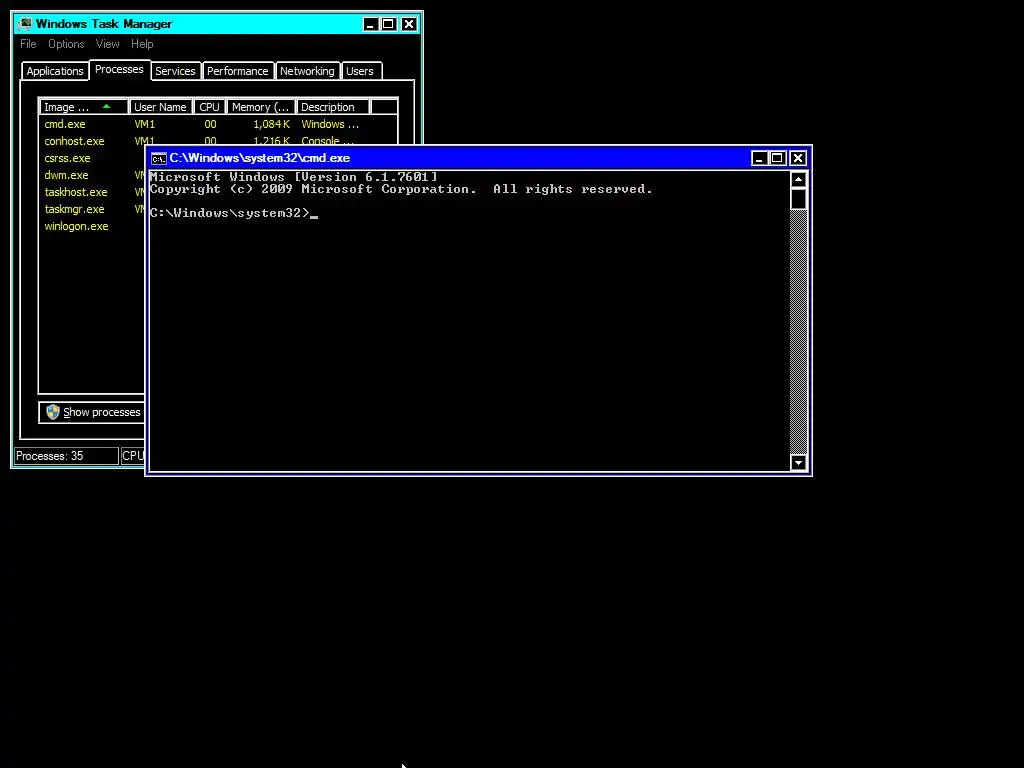Maximize the cmd.exe window
The height and width of the screenshot is (768, 1024).
[x=777, y=158]
